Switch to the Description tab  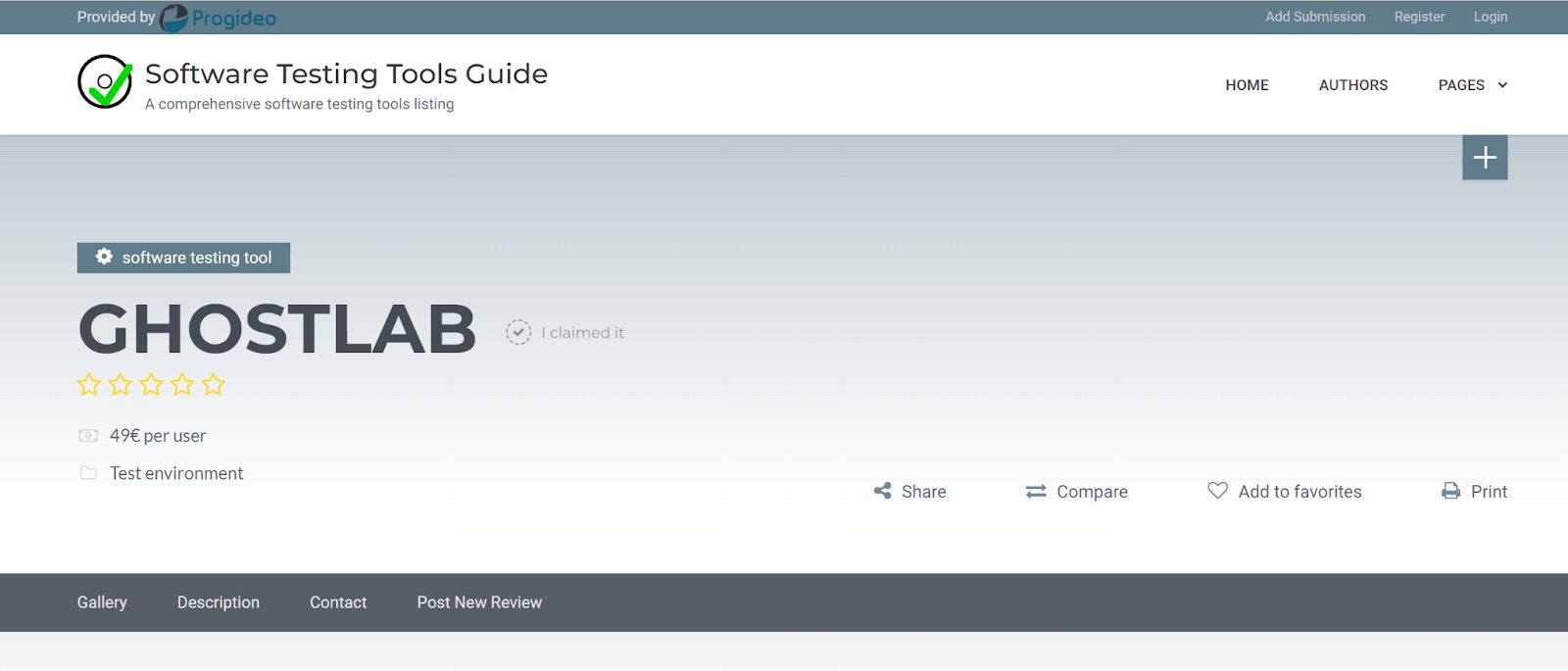(x=218, y=602)
